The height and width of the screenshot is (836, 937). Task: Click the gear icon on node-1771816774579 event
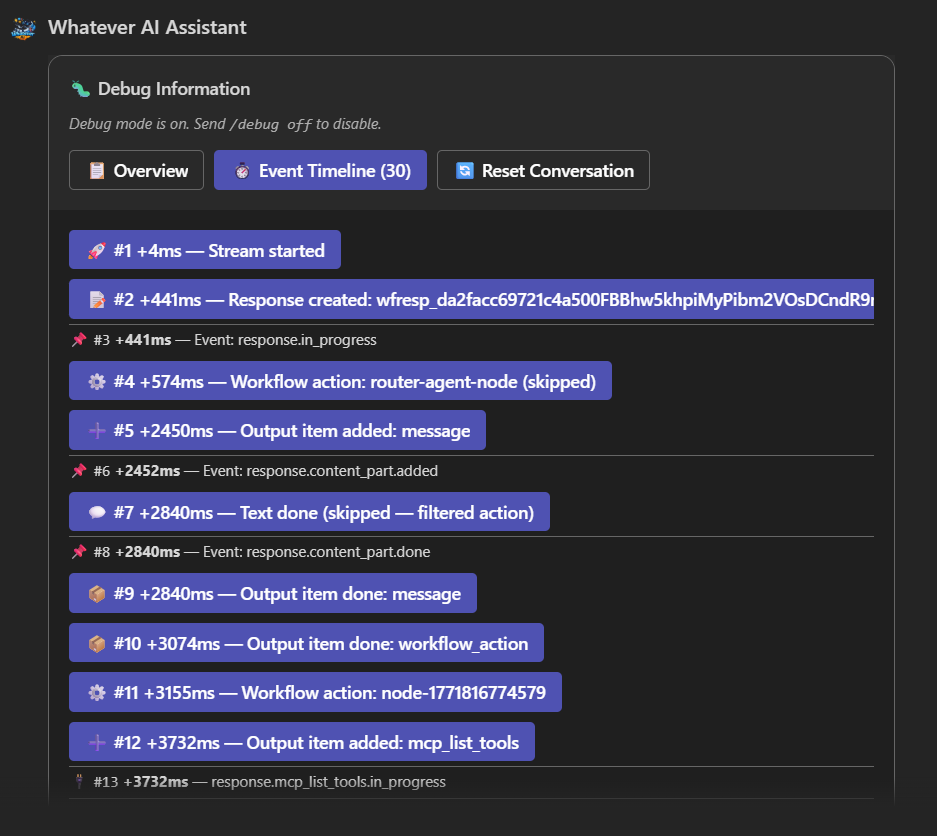[x=96, y=692]
